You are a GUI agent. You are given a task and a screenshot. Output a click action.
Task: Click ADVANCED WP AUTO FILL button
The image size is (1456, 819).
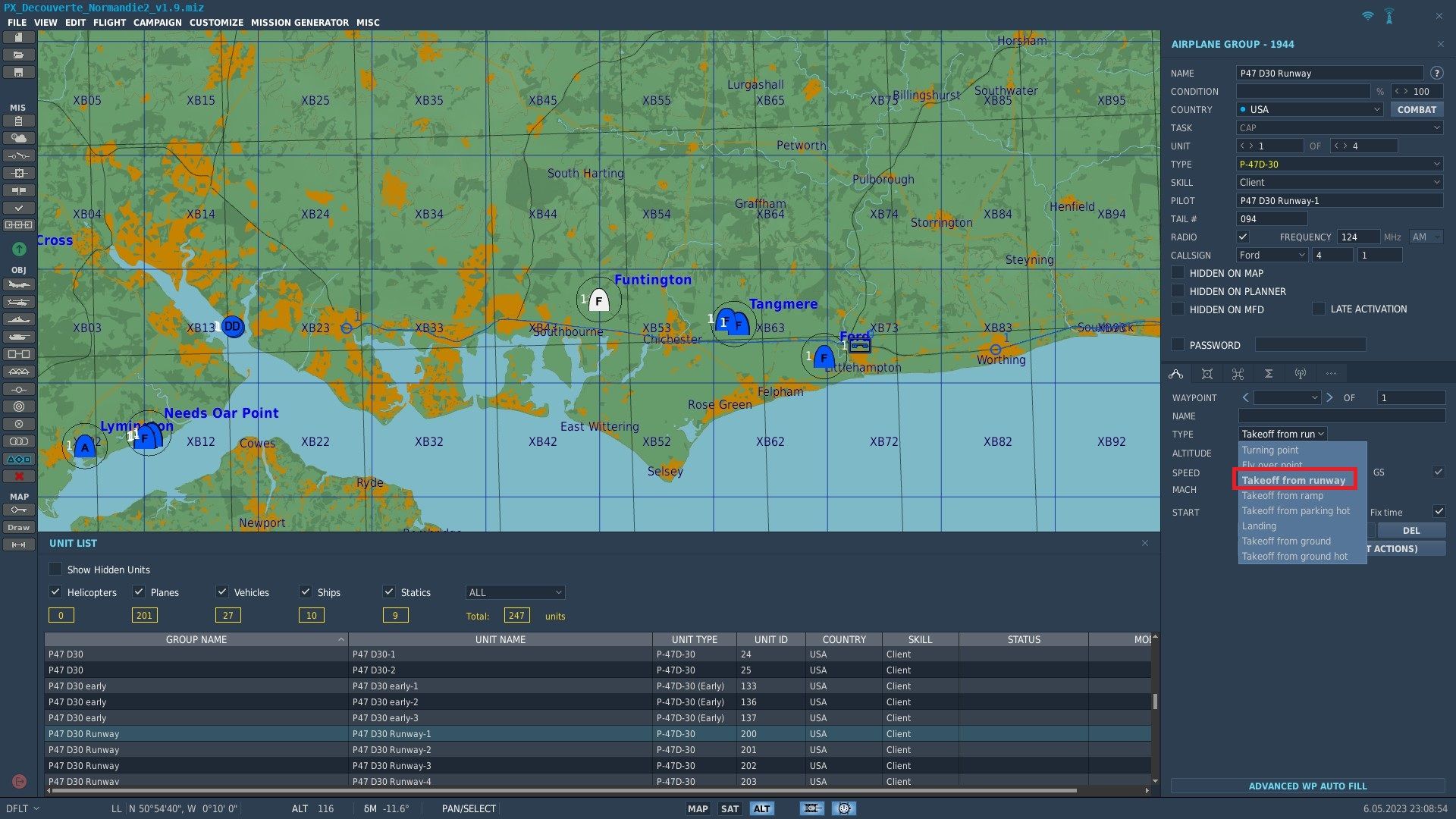click(1307, 786)
